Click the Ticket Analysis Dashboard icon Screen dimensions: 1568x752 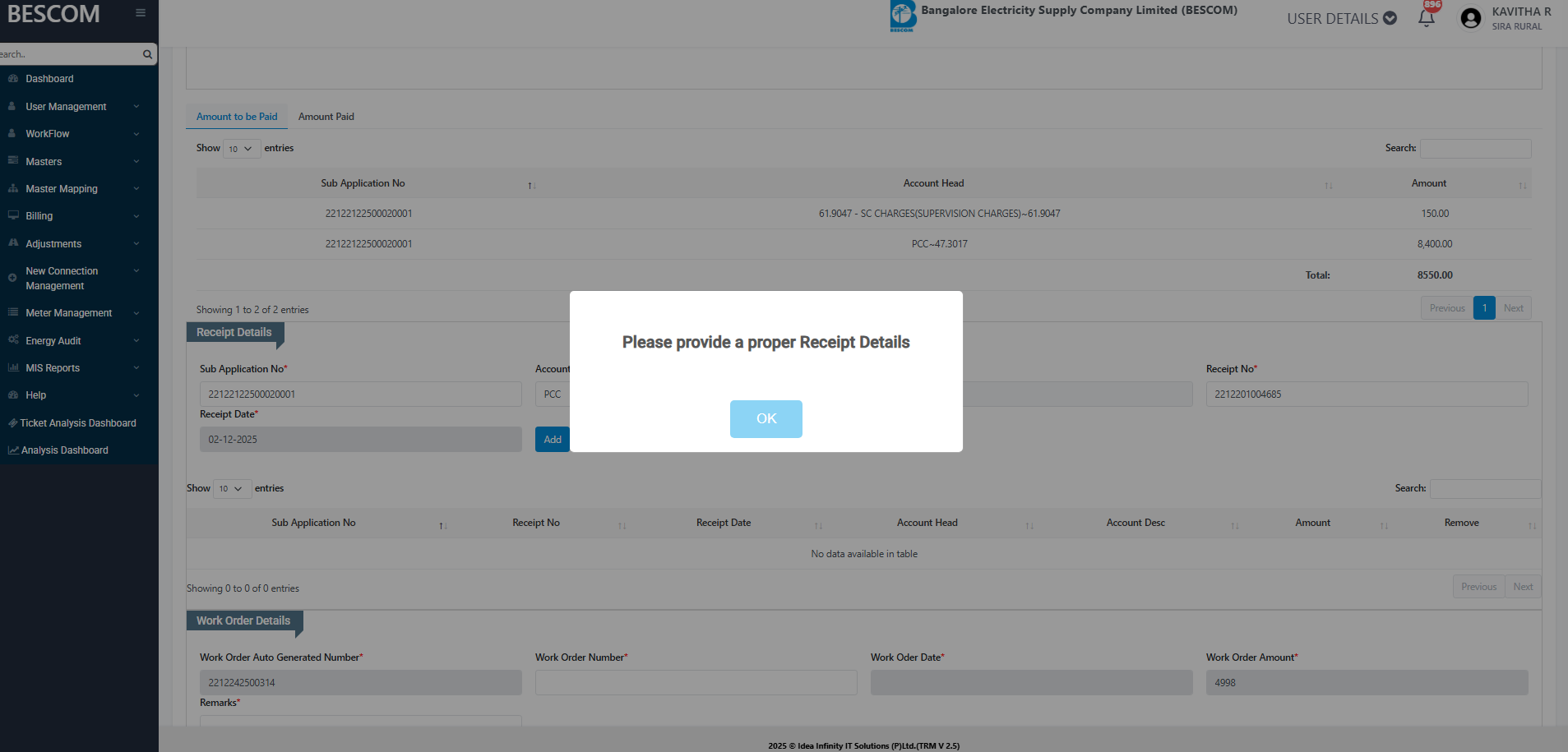tap(12, 422)
